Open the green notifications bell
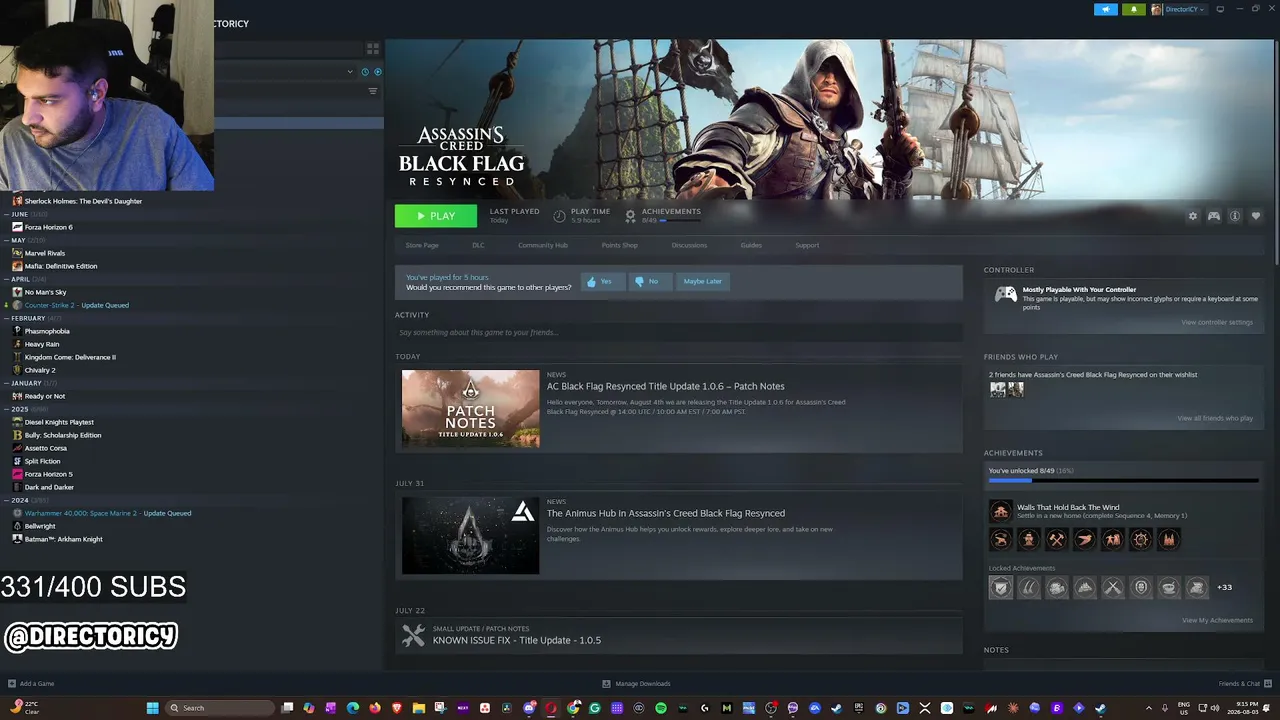The width and height of the screenshot is (1280, 720). click(x=1134, y=9)
